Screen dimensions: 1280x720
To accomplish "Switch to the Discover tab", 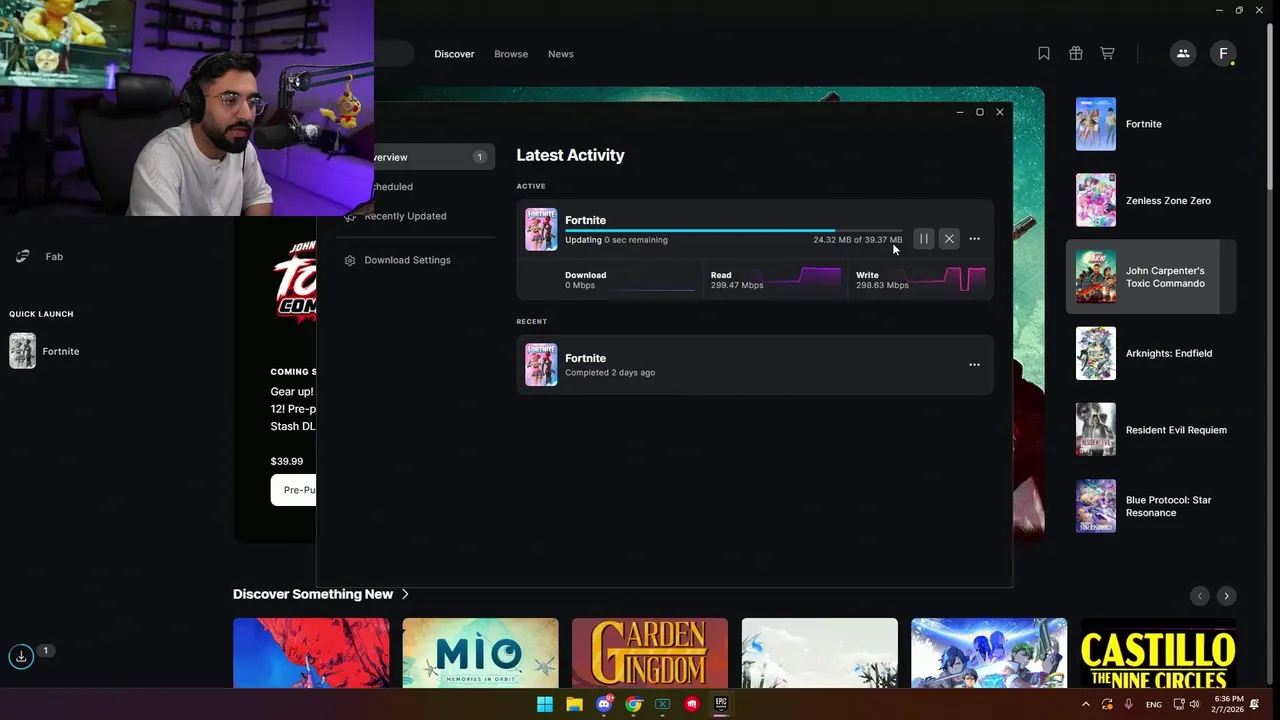I will tap(454, 54).
